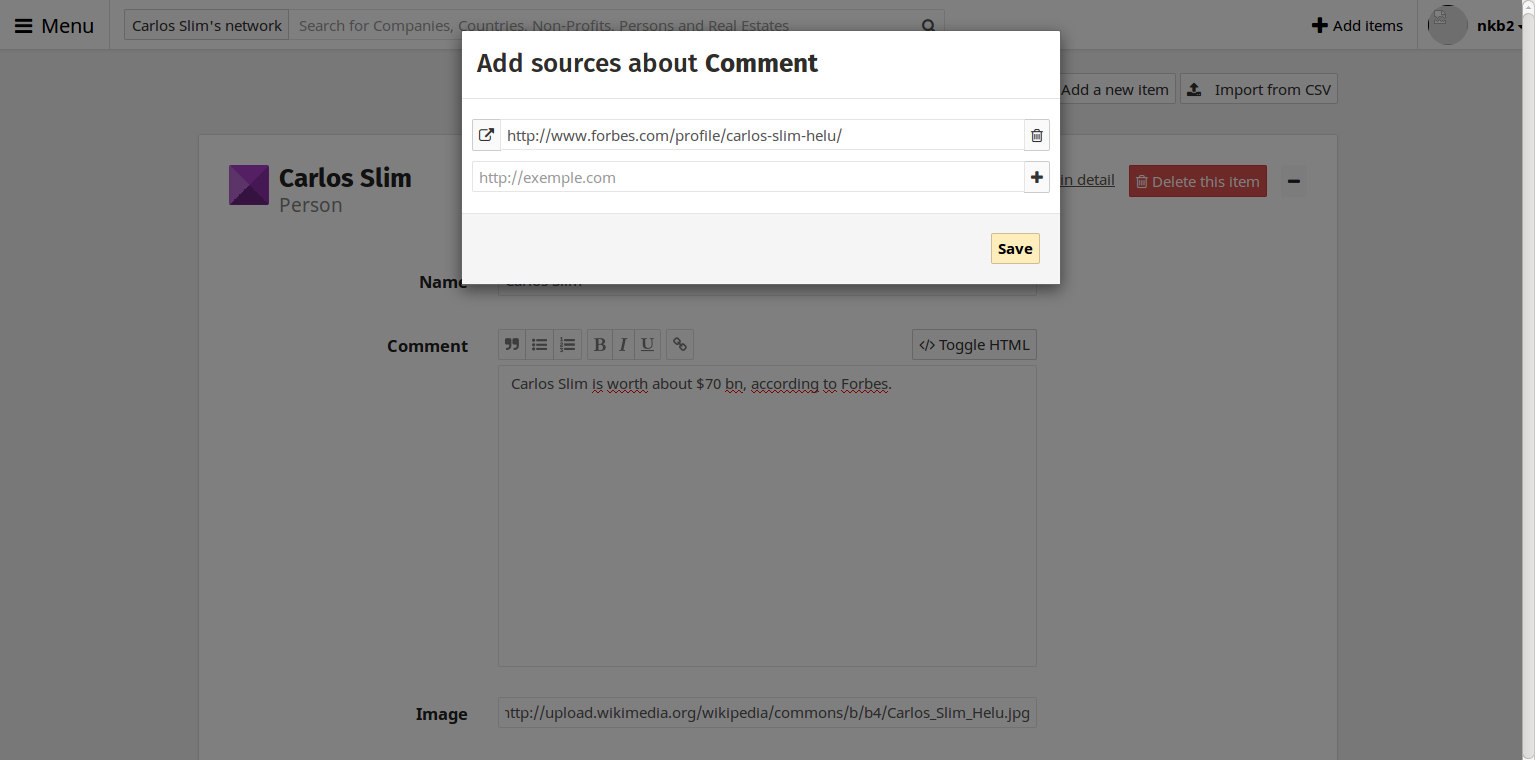Toggle underline formatting in the Comment editor
1535x760 pixels.
pos(647,344)
